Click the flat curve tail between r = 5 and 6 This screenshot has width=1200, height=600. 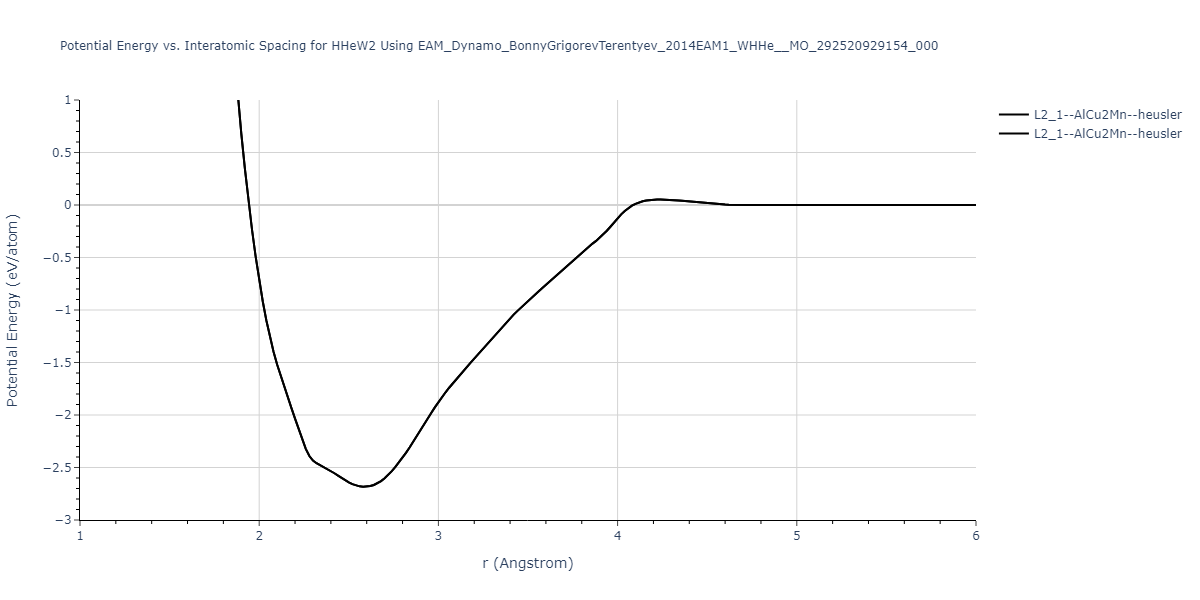click(885, 205)
